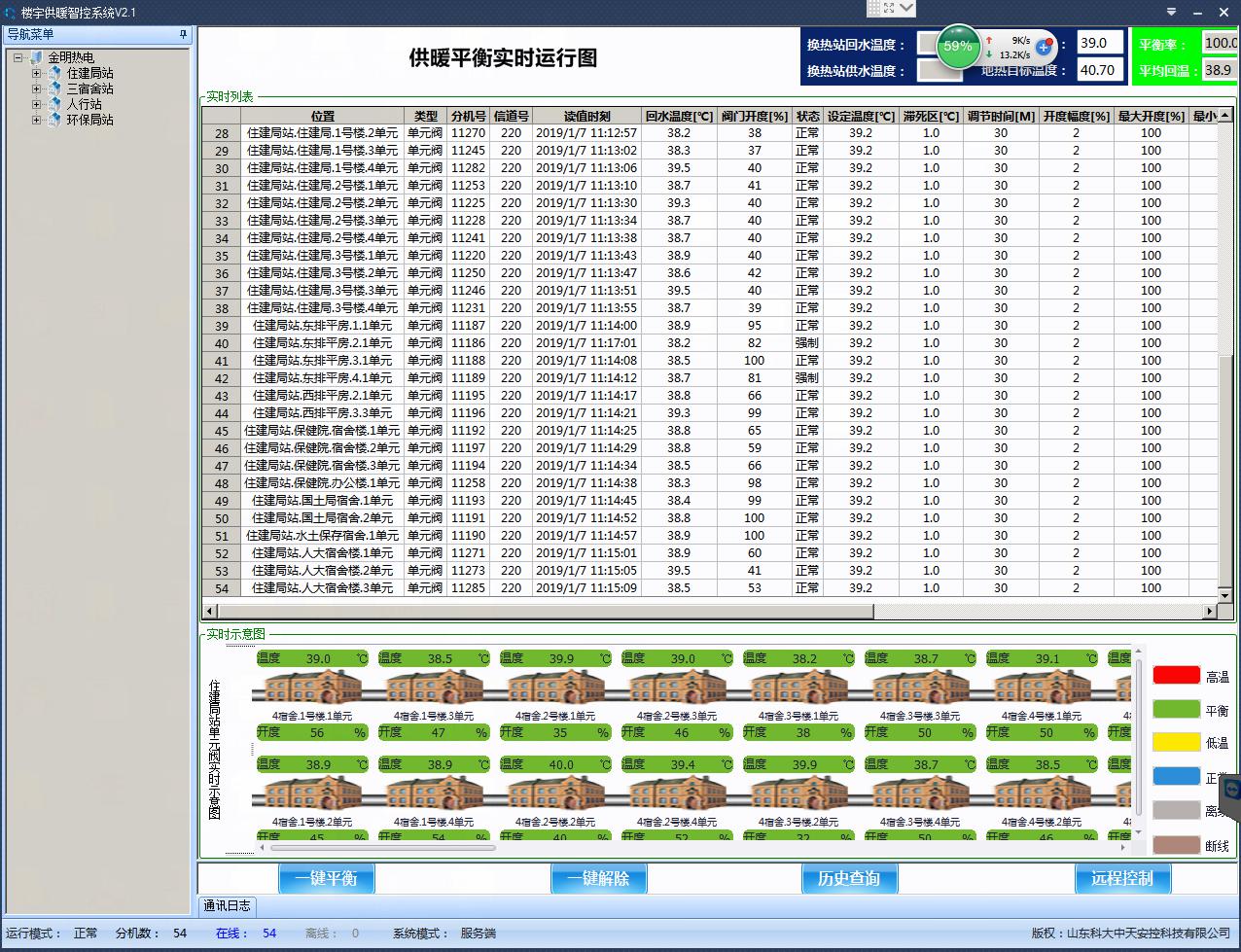The width and height of the screenshot is (1241, 952).
Task: Click the red 高温 legend color swatch
Action: pos(1176,676)
